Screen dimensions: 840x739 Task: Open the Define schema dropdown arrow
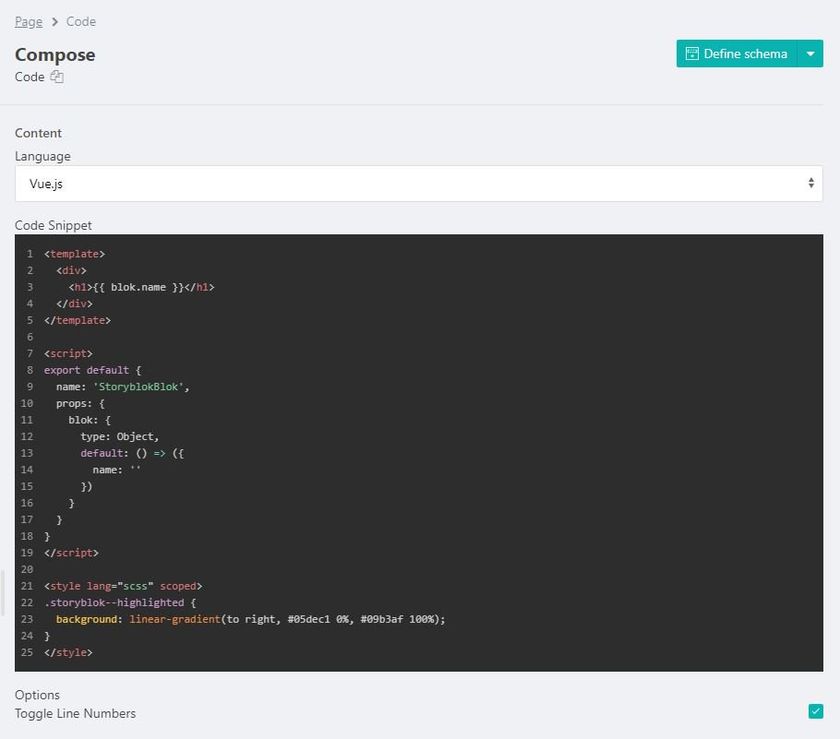pos(811,54)
